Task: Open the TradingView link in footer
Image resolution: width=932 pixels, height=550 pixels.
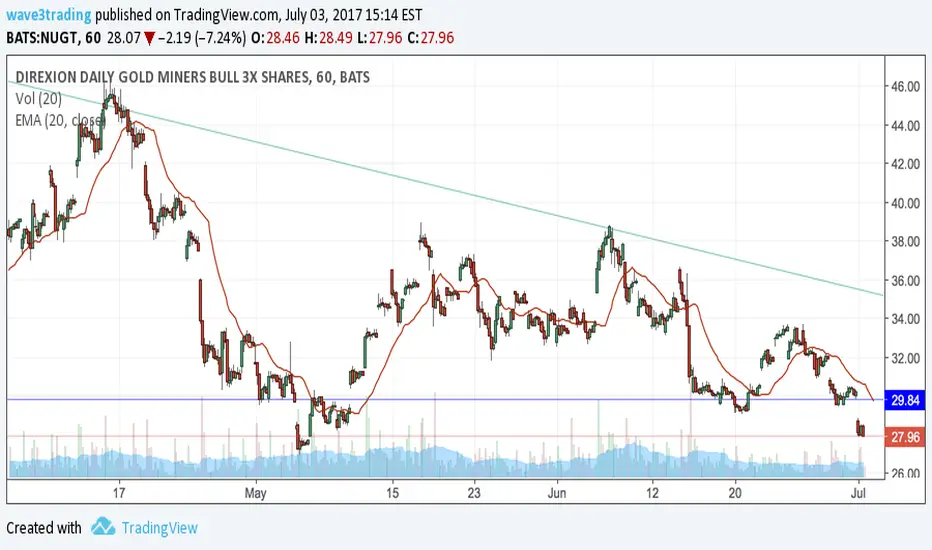Action: (159, 527)
